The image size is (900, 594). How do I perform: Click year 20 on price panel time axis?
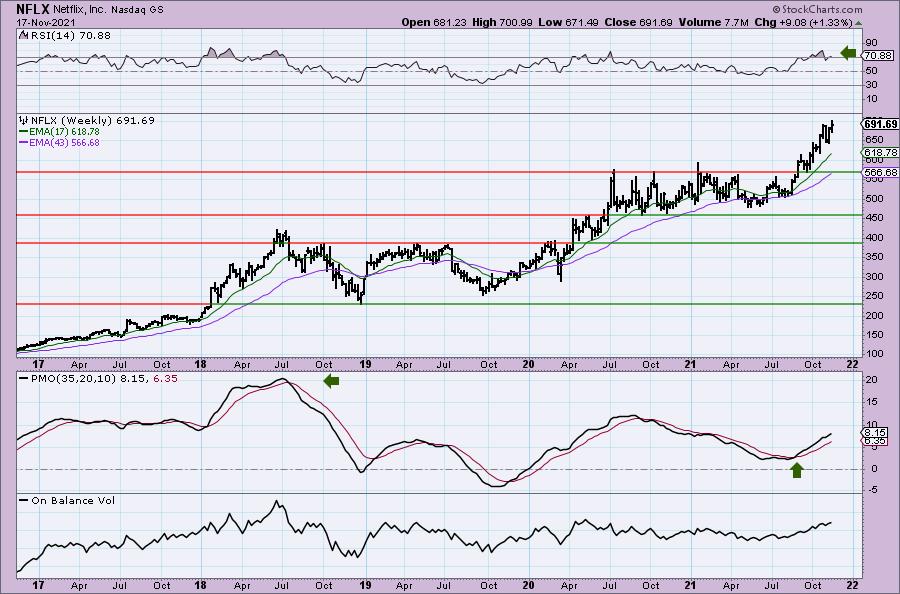coord(529,364)
